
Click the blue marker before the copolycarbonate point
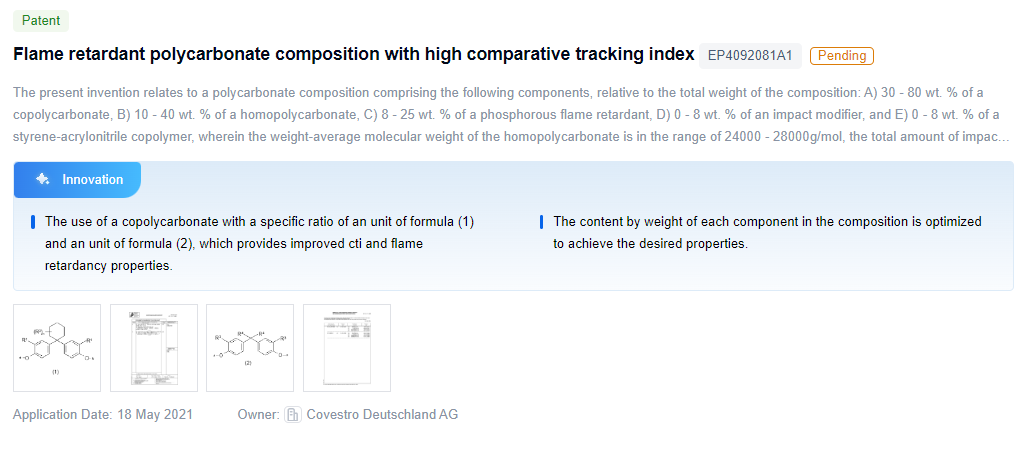[33, 222]
